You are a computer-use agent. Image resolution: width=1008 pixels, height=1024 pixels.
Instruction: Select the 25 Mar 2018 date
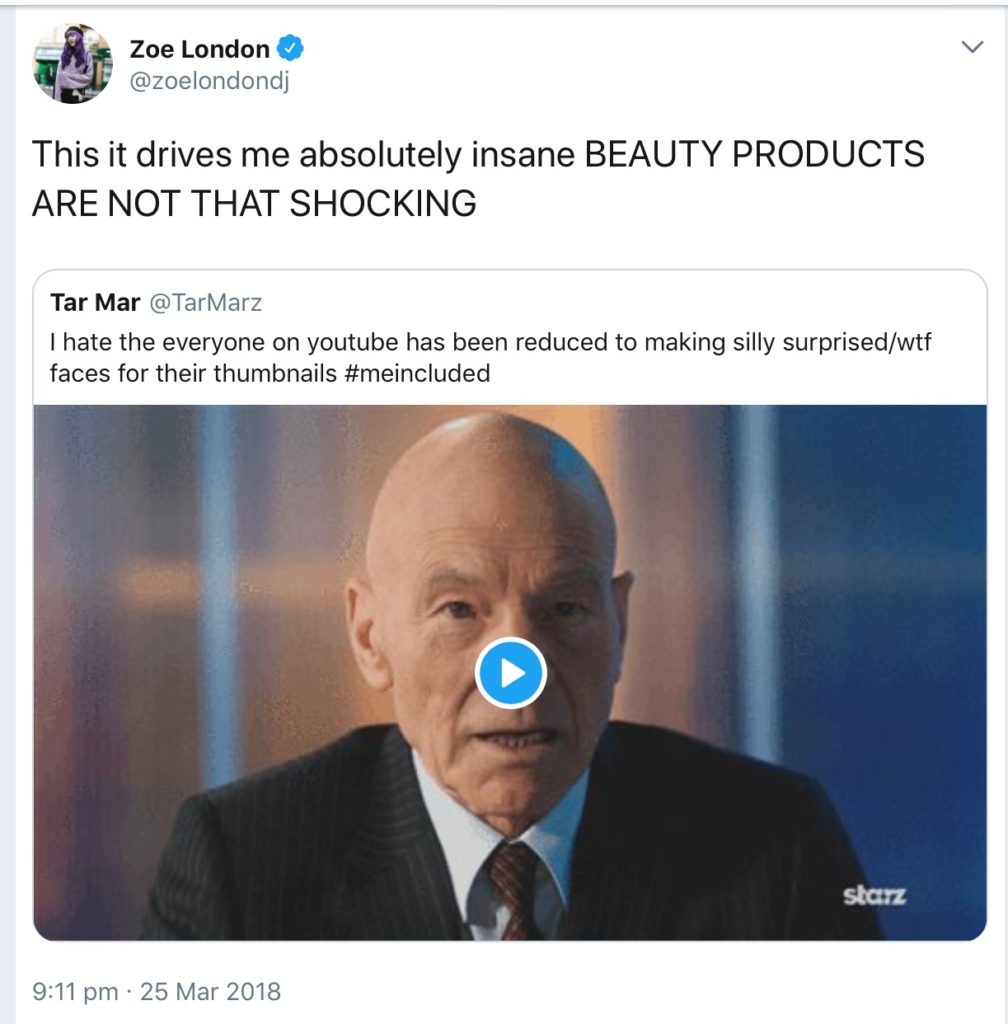click(210, 992)
